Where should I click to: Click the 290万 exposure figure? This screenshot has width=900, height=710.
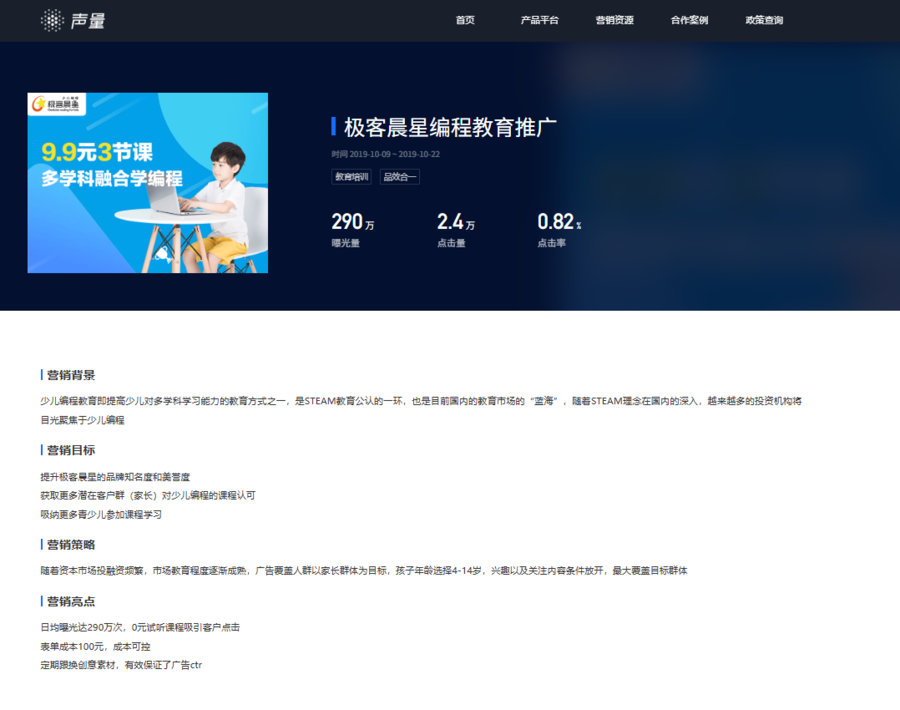pos(353,222)
